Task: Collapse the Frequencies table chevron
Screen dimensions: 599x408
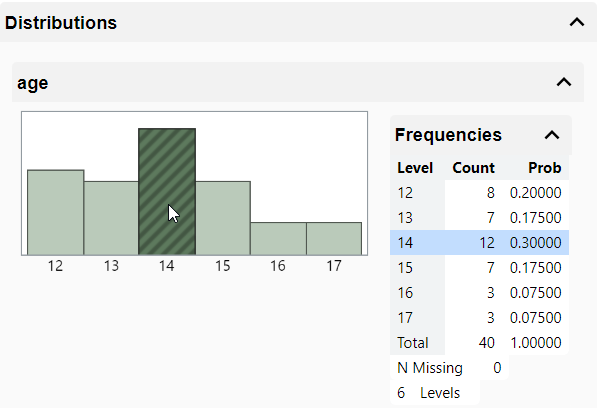Action: click(552, 135)
